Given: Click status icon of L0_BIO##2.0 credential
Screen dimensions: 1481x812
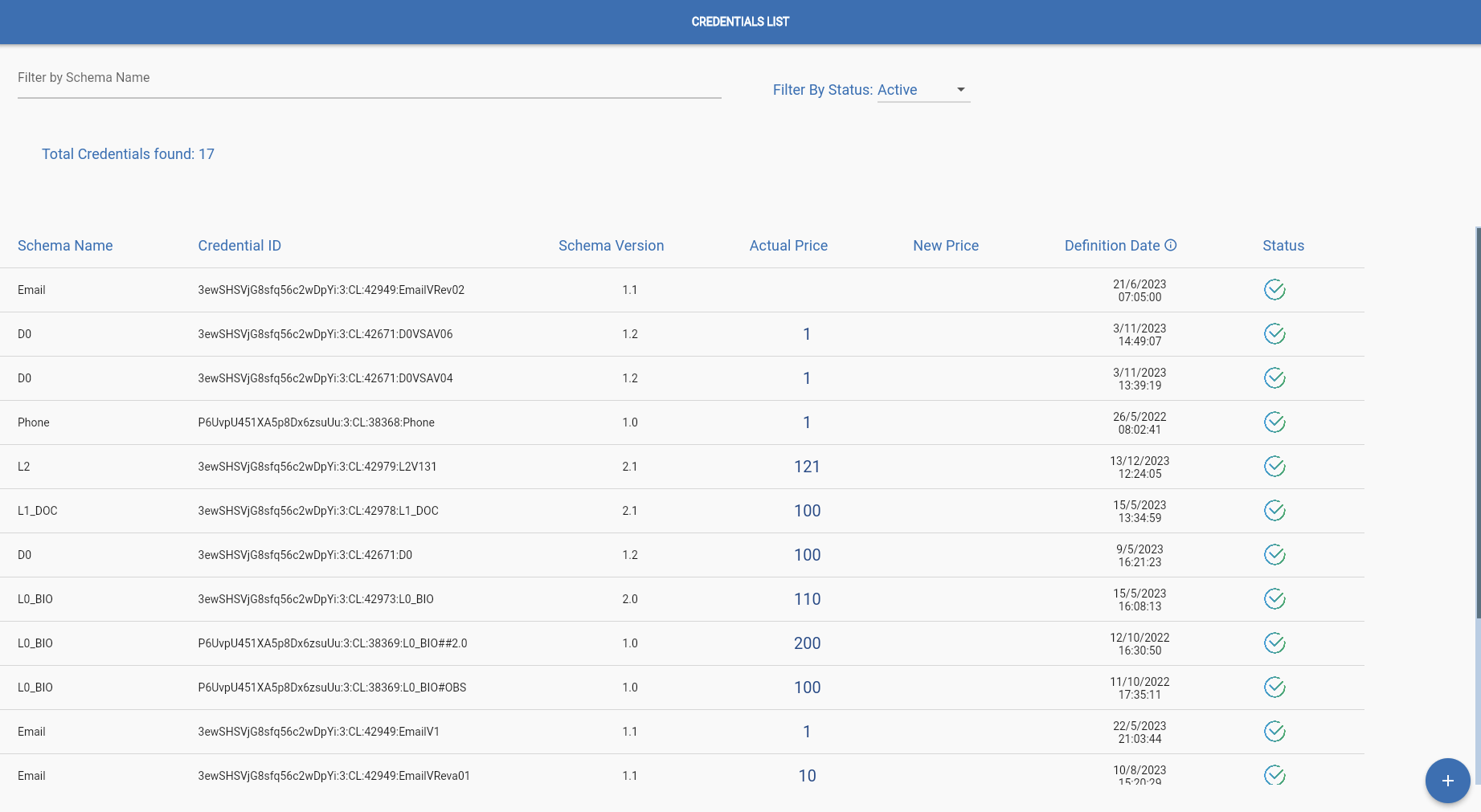Looking at the screenshot, I should [1274, 643].
